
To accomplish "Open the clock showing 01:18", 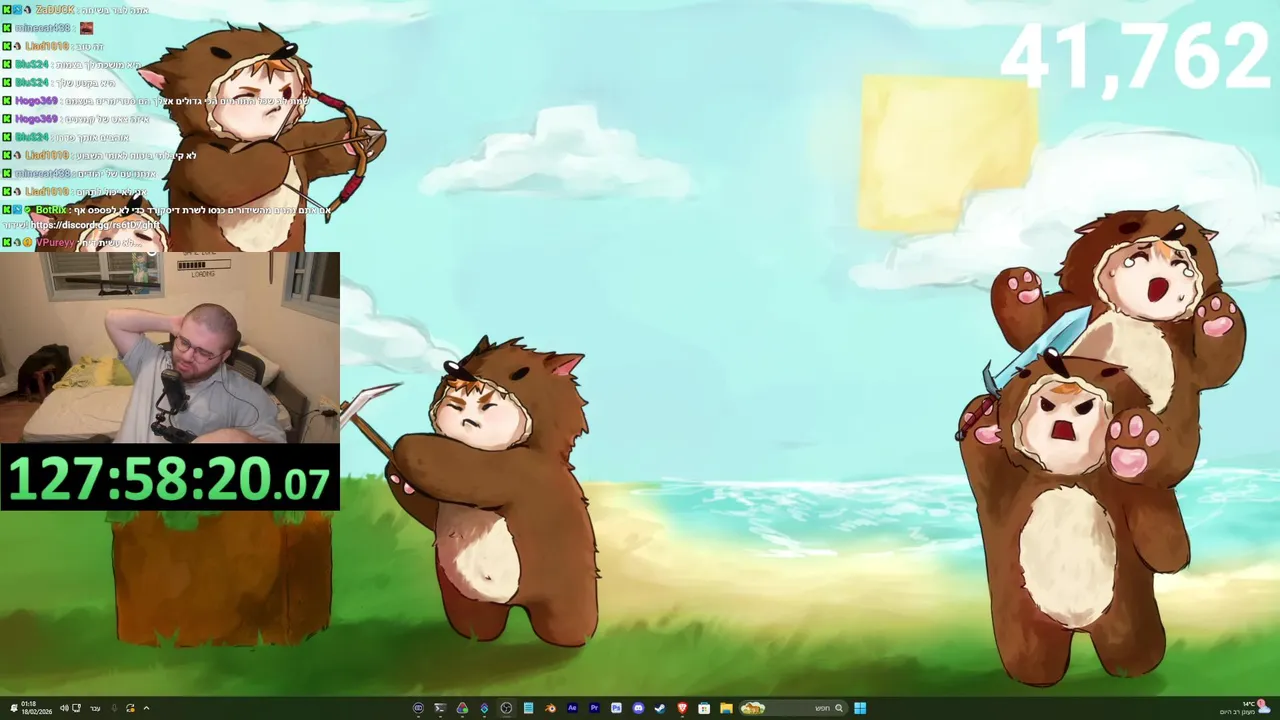I will 37,708.
